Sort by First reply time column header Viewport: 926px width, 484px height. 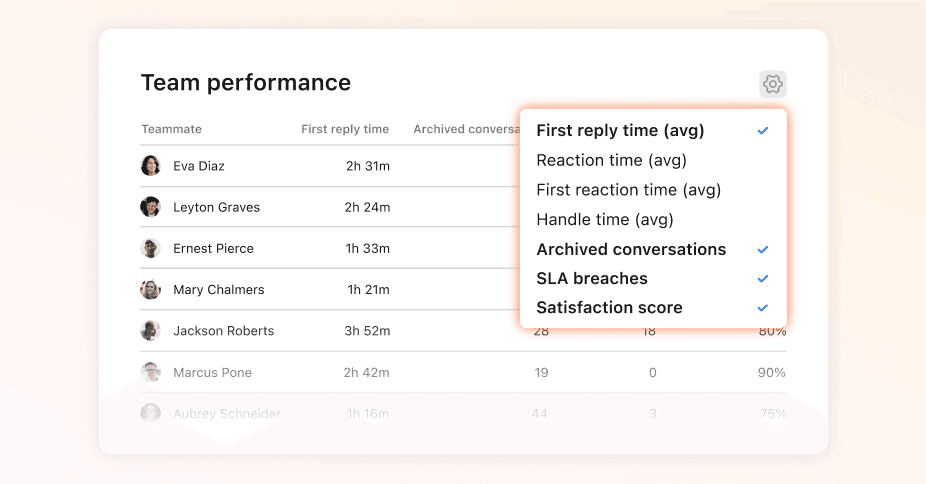click(x=345, y=129)
